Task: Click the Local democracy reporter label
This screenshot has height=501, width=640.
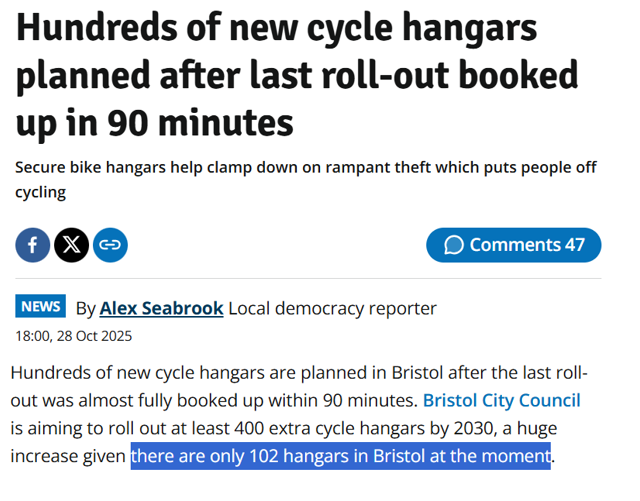Action: [x=332, y=308]
